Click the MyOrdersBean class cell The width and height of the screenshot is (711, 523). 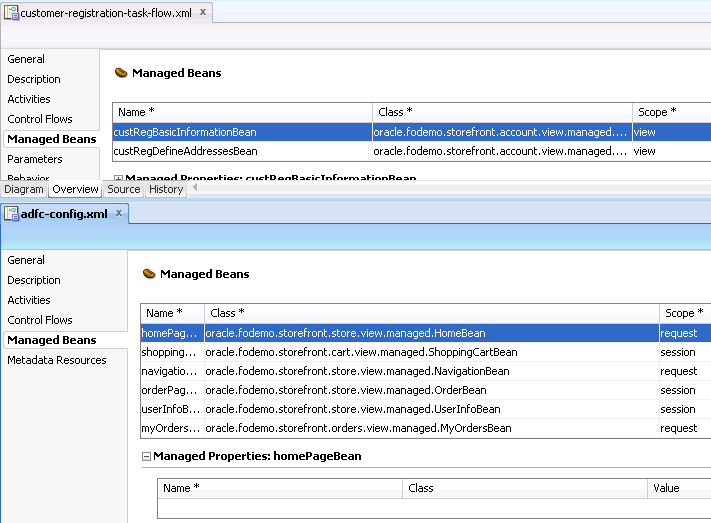coord(432,428)
